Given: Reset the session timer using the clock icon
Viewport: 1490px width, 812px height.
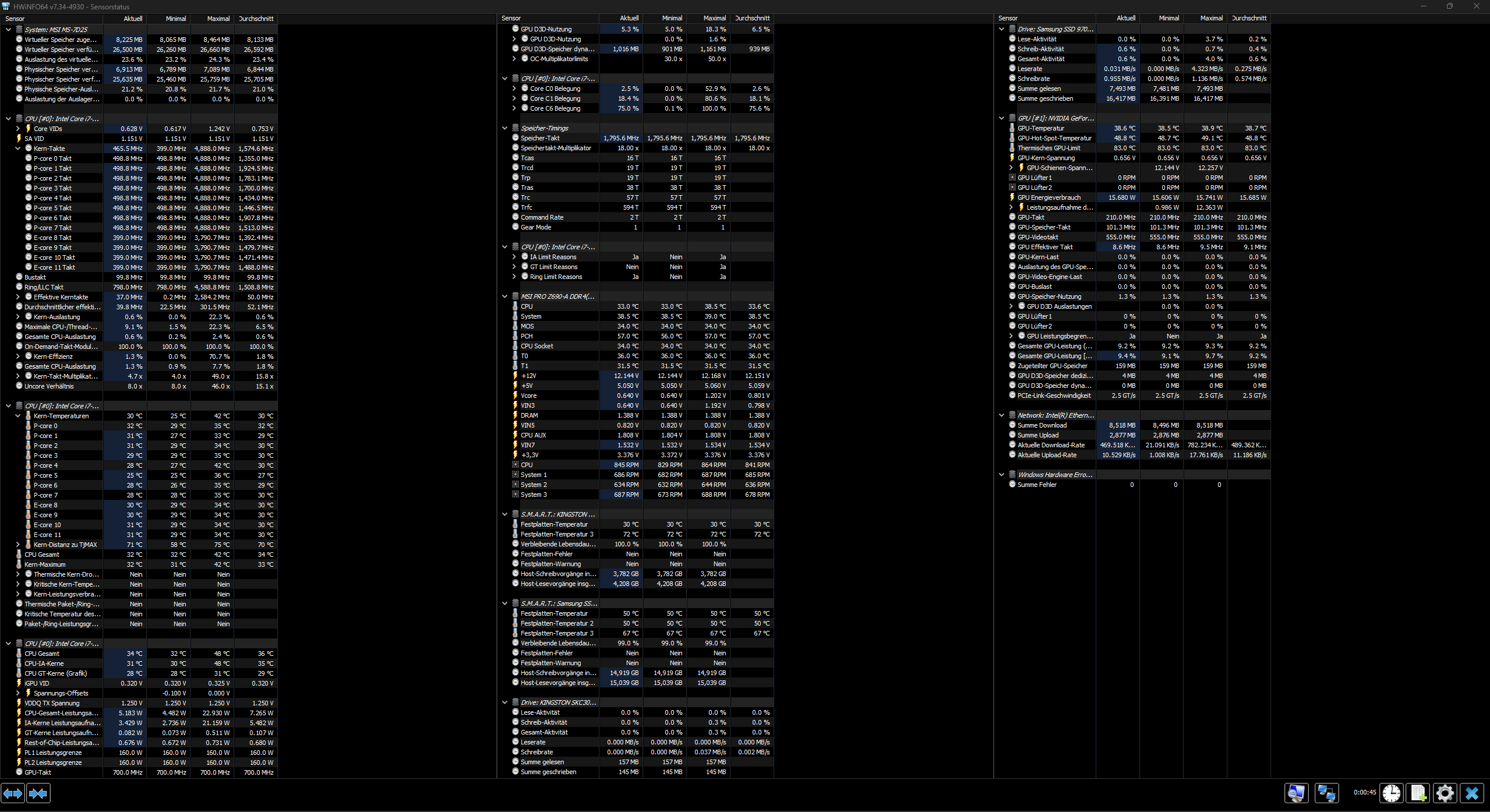Looking at the screenshot, I should pyautogui.click(x=1390, y=793).
